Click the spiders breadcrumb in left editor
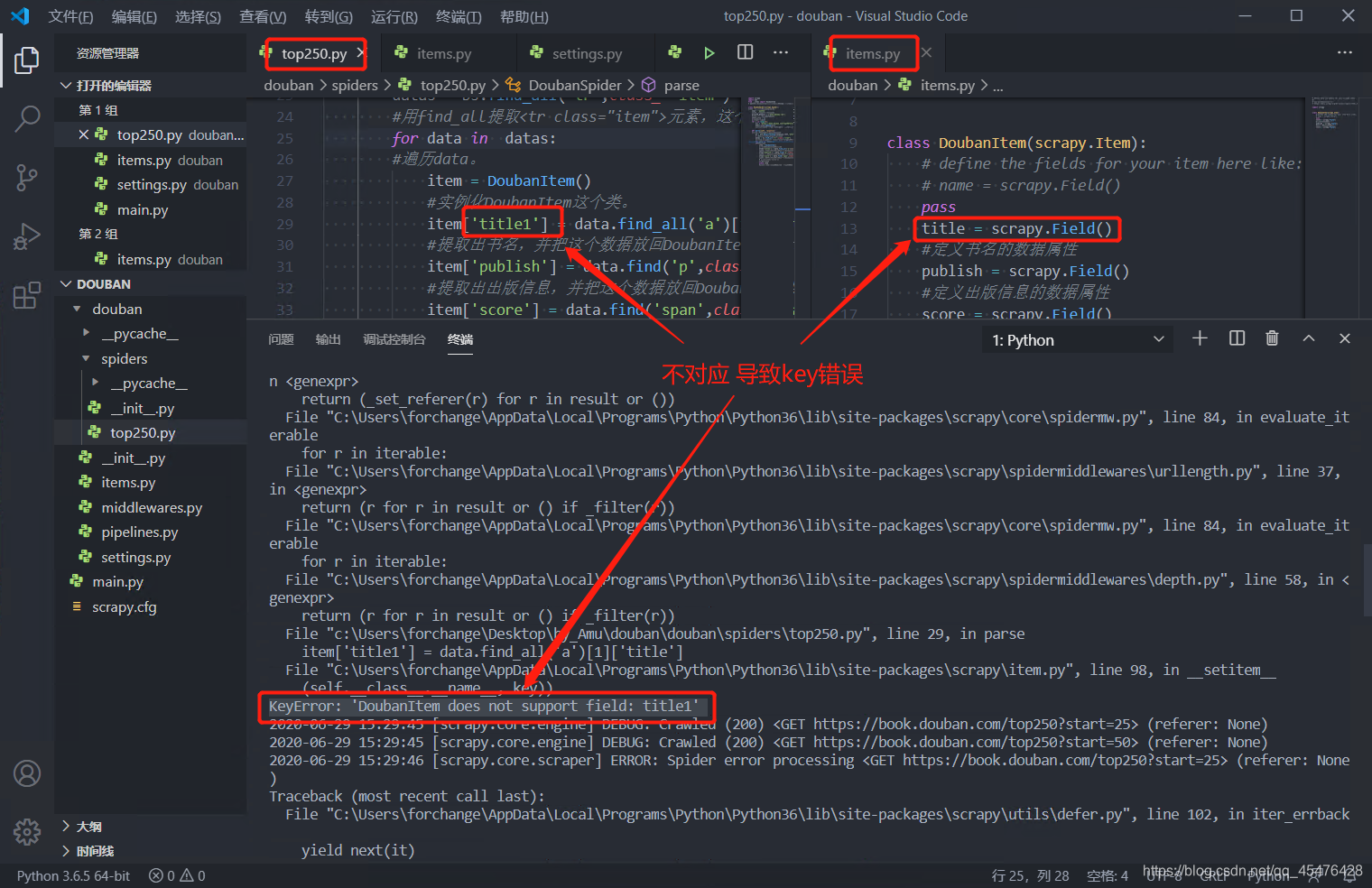This screenshot has height=888, width=1372. [355, 85]
